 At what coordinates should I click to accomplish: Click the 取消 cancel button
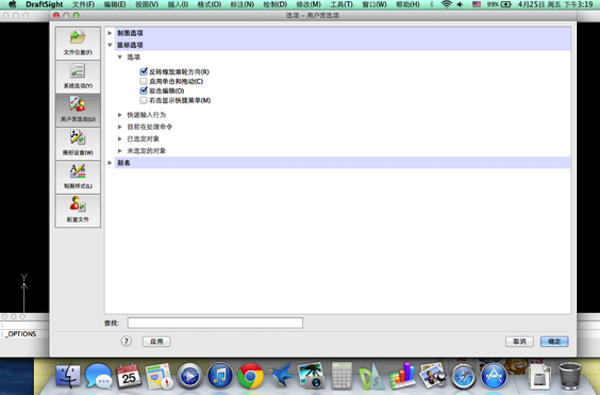519,341
